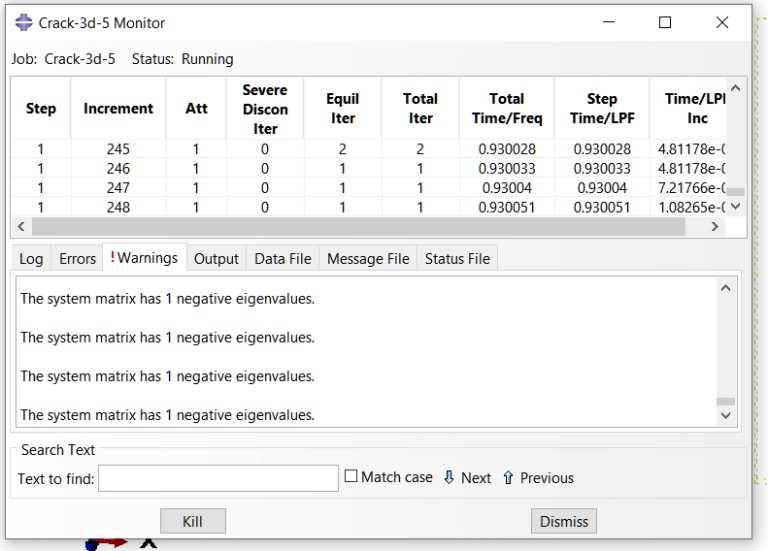This screenshot has height=551, width=768.
Task: Open the Log tab
Action: tap(31, 259)
